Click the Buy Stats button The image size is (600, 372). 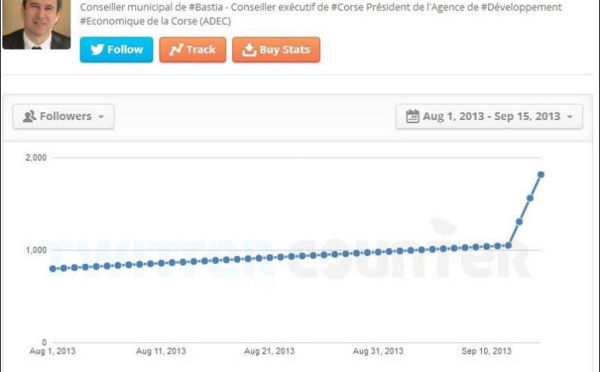(x=276, y=50)
